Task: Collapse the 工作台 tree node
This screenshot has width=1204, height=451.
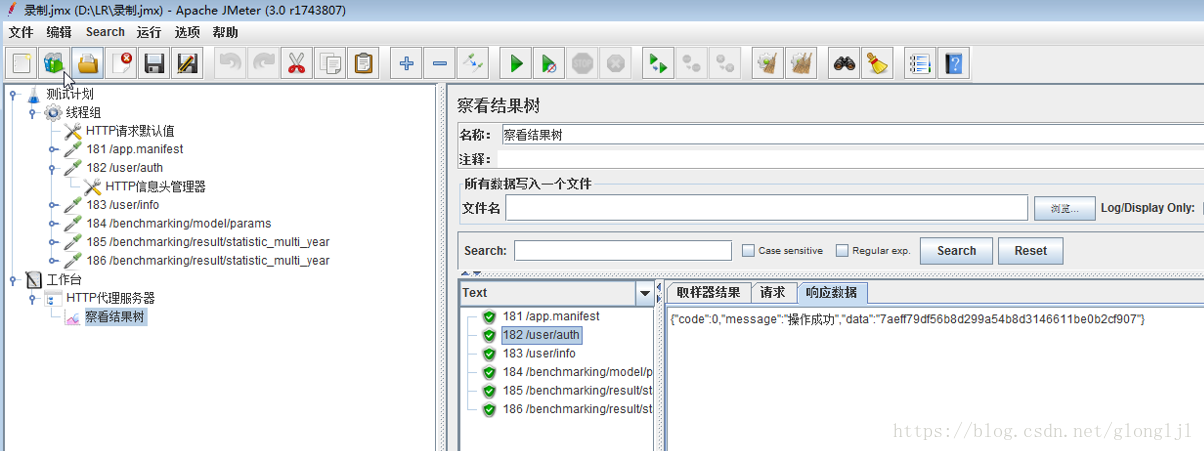Action: tap(14, 280)
